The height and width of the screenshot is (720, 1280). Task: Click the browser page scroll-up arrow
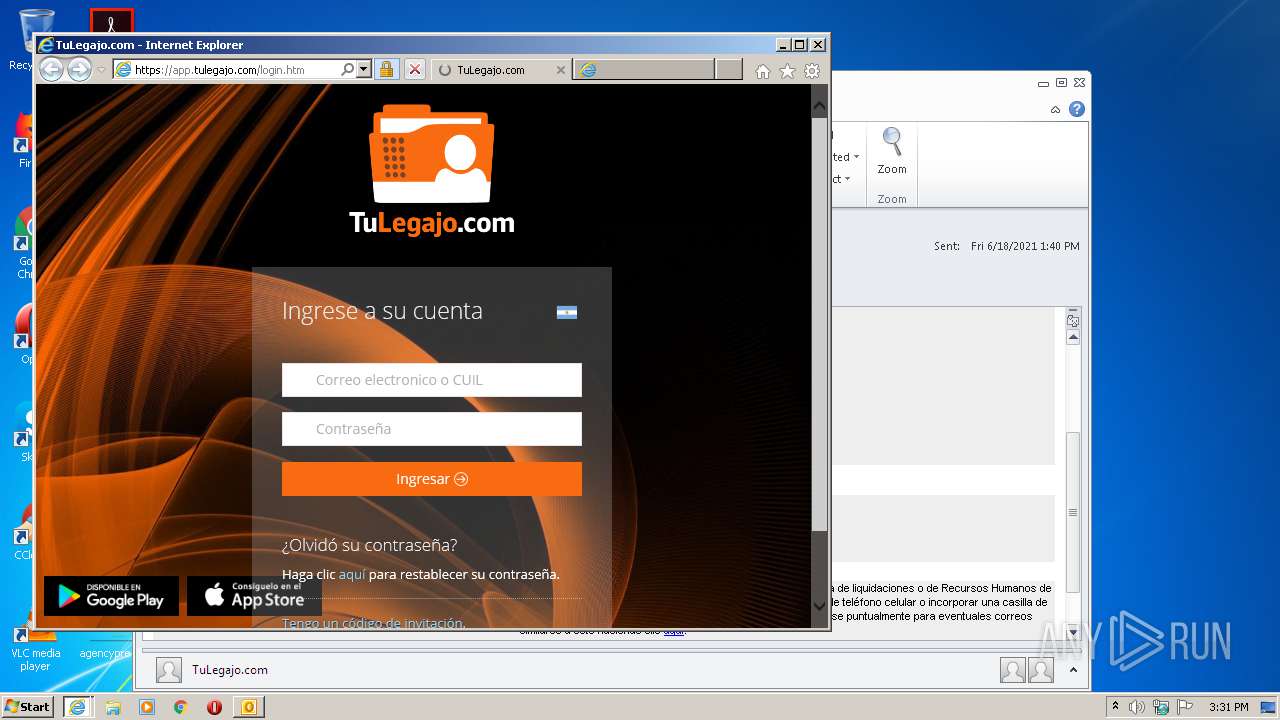coord(819,105)
